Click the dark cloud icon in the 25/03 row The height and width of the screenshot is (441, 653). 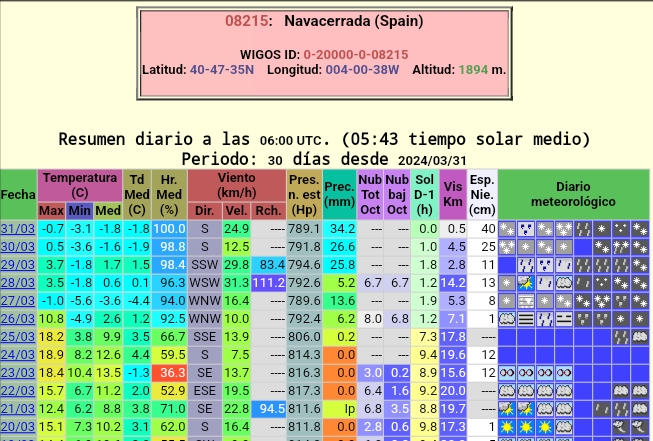point(640,337)
